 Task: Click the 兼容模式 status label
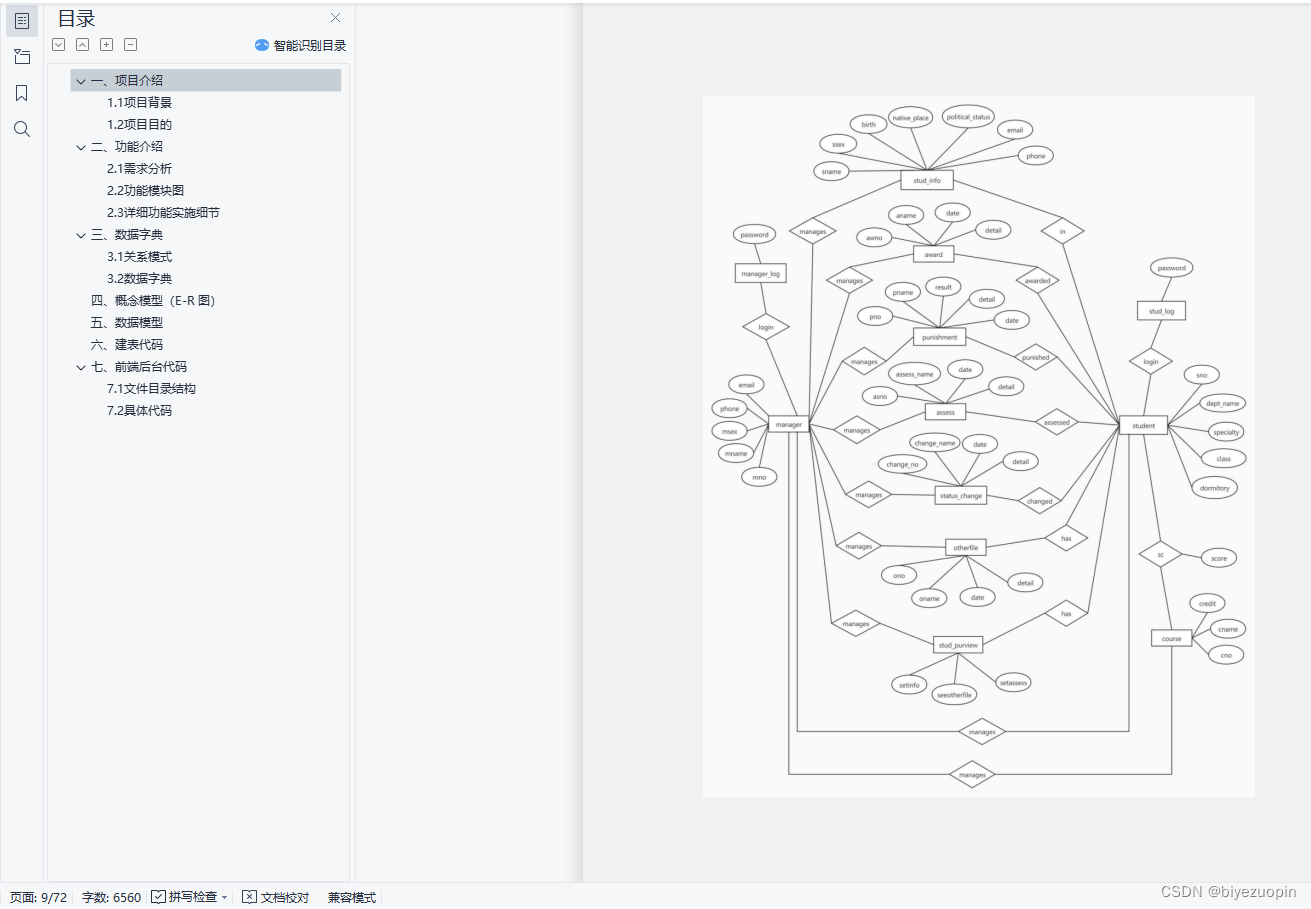(352, 897)
